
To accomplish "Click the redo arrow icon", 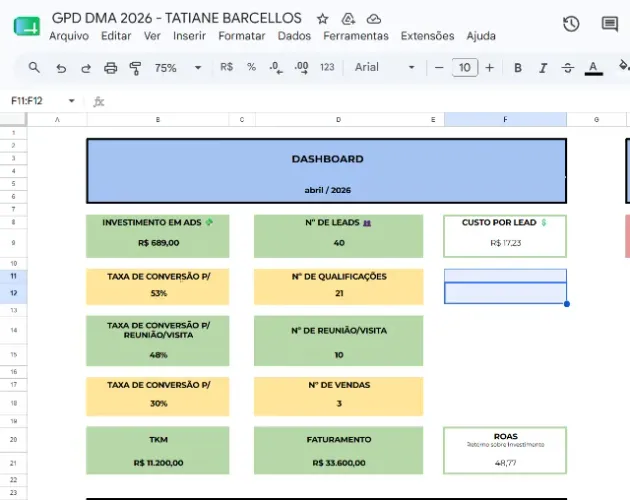I will coord(86,68).
